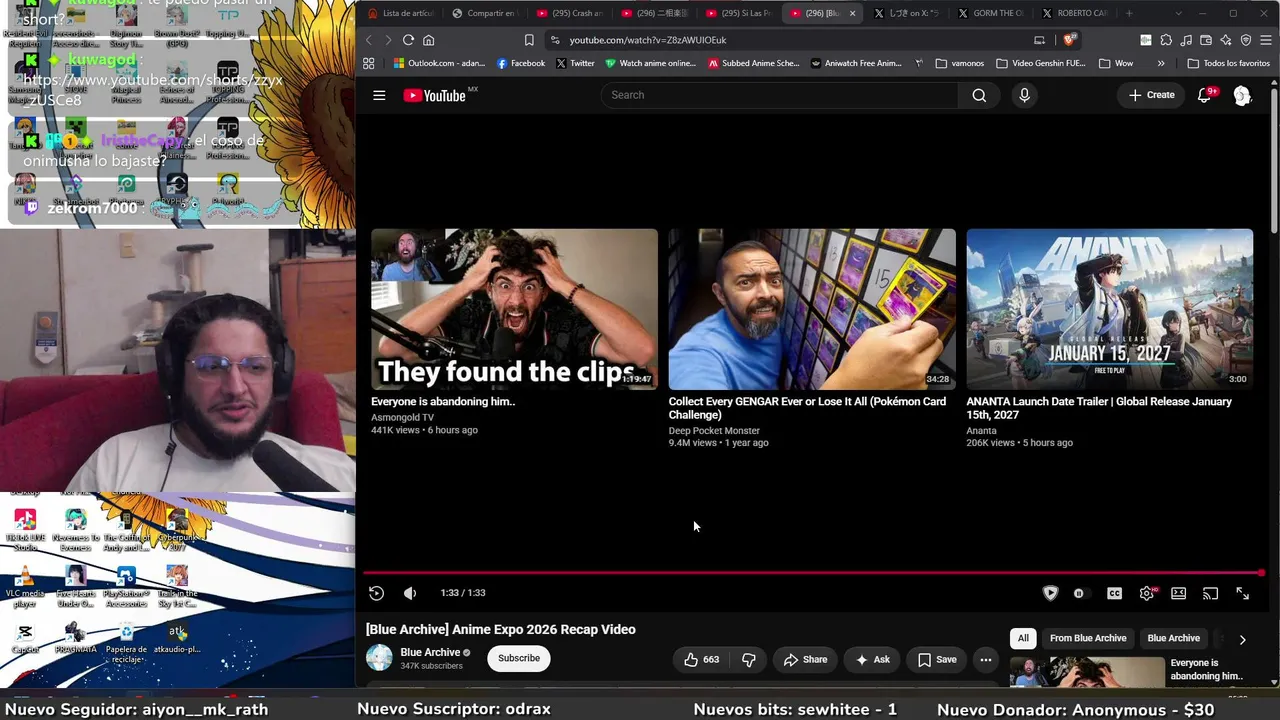Select the 'All' filter chip
The image size is (1280, 720).
[x=1023, y=638]
